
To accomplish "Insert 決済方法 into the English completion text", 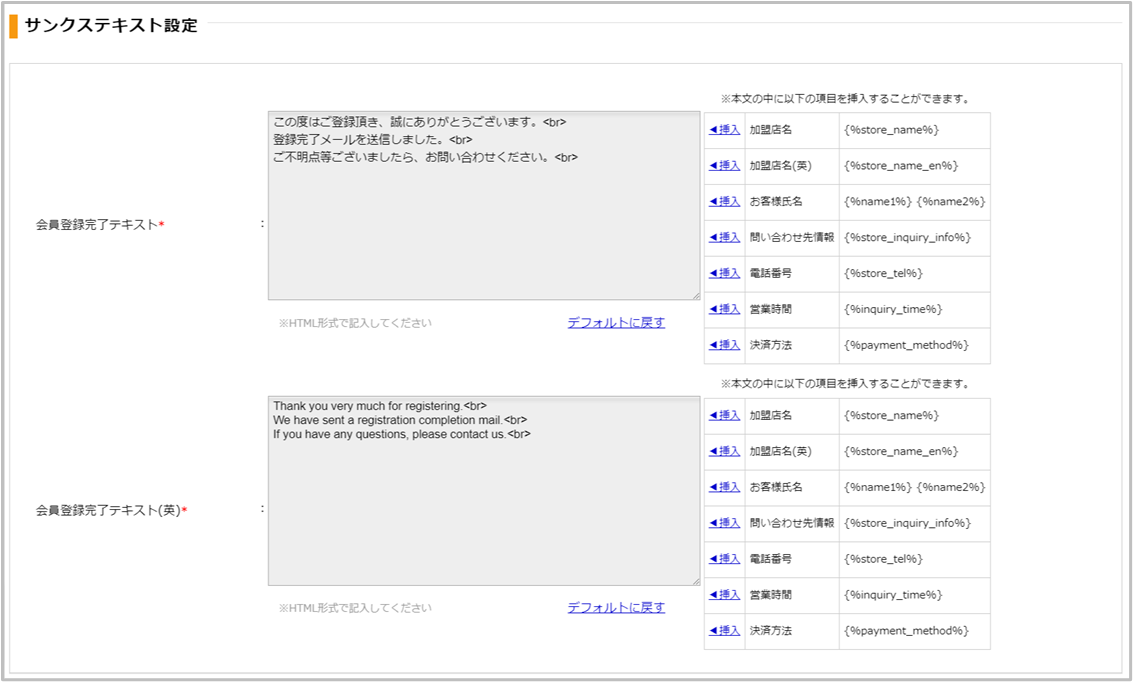I will point(724,631).
